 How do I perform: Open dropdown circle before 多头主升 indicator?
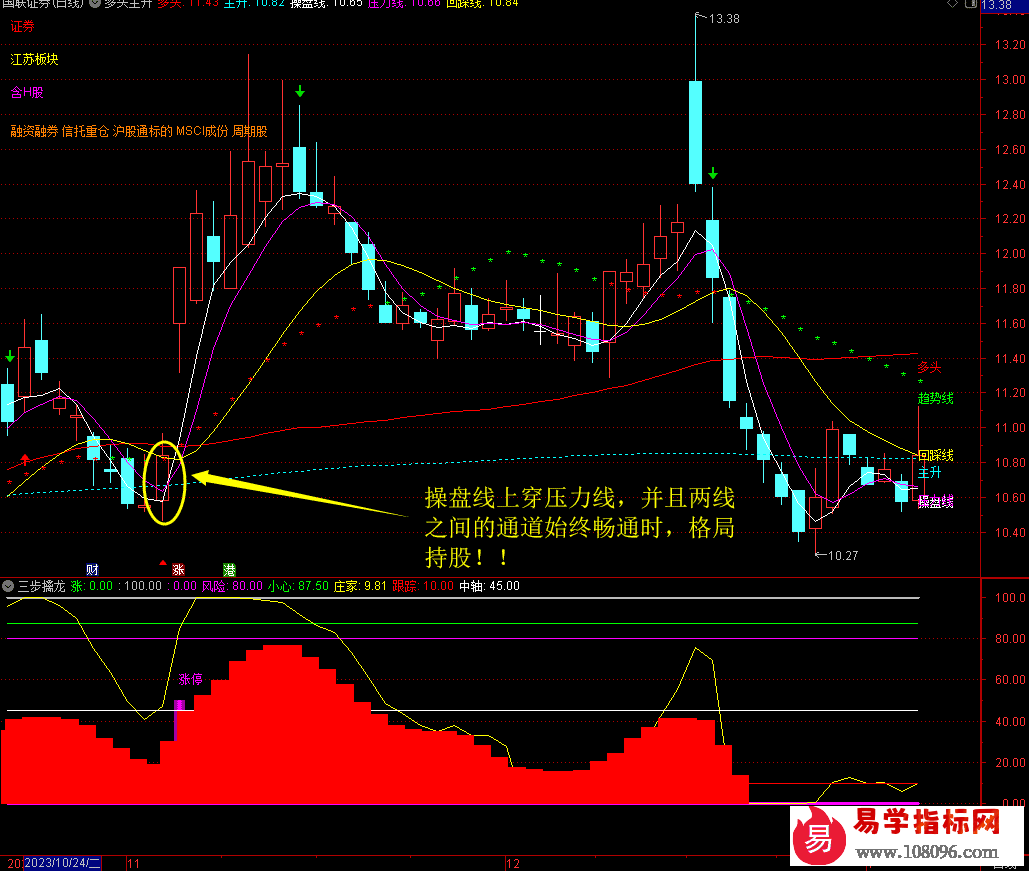[x=95, y=3]
